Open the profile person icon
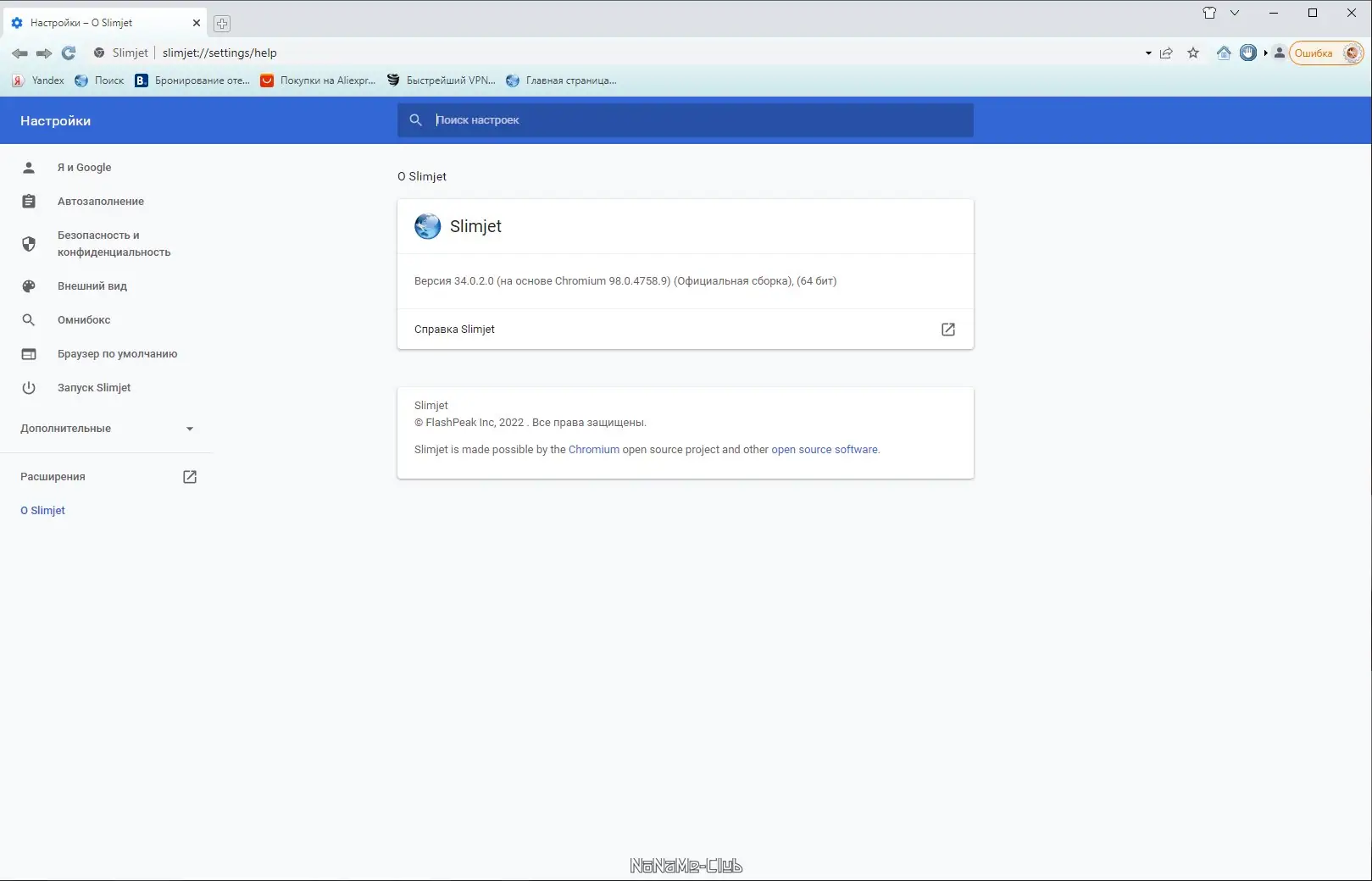This screenshot has width=1372, height=881. [x=1280, y=53]
